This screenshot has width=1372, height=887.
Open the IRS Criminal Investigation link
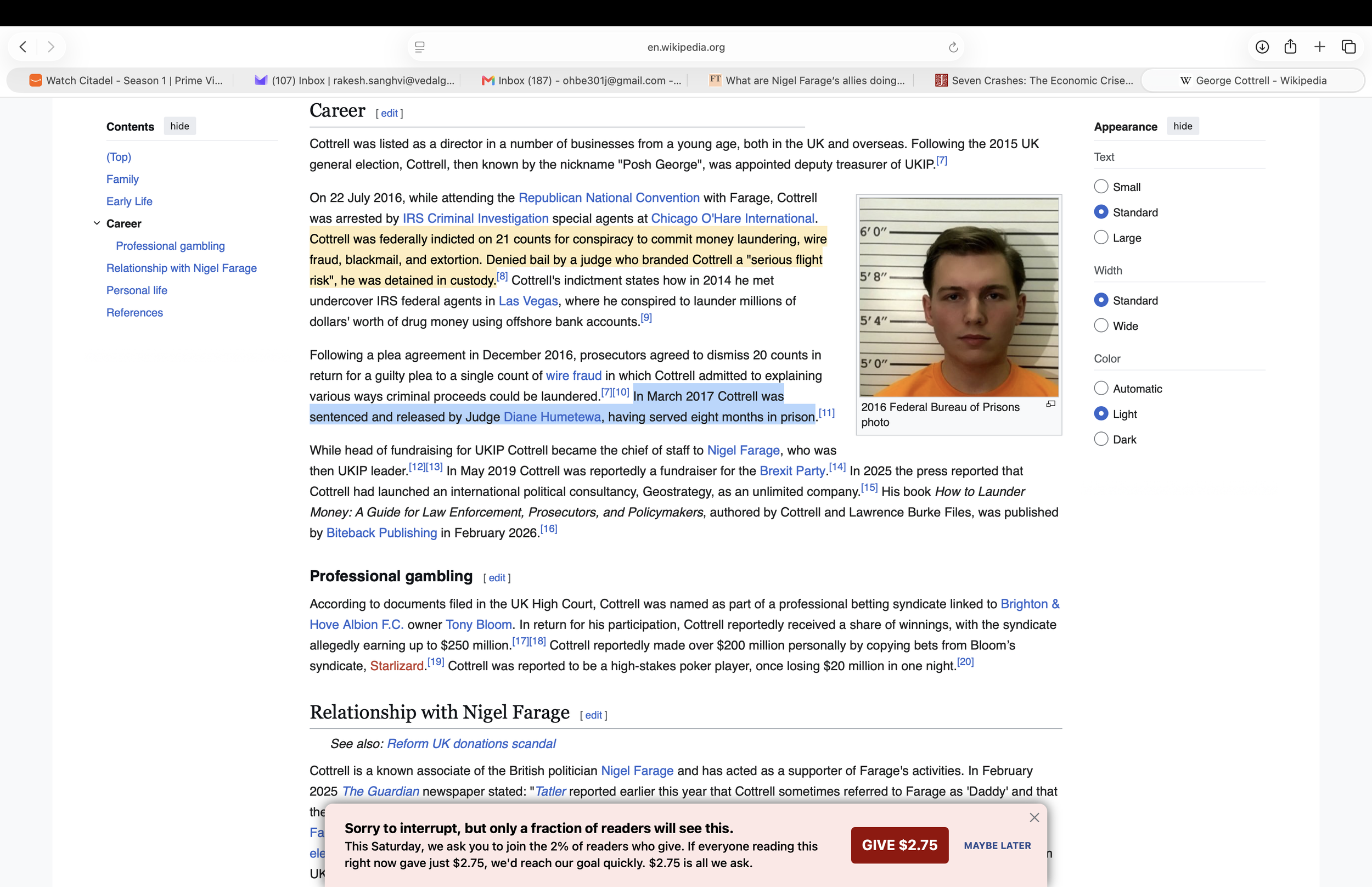476,218
